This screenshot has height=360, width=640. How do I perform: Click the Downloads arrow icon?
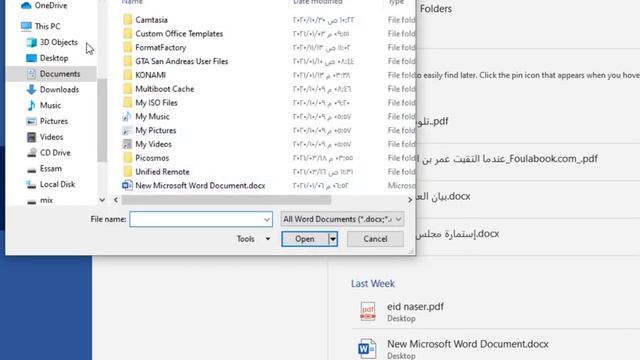pos(31,89)
